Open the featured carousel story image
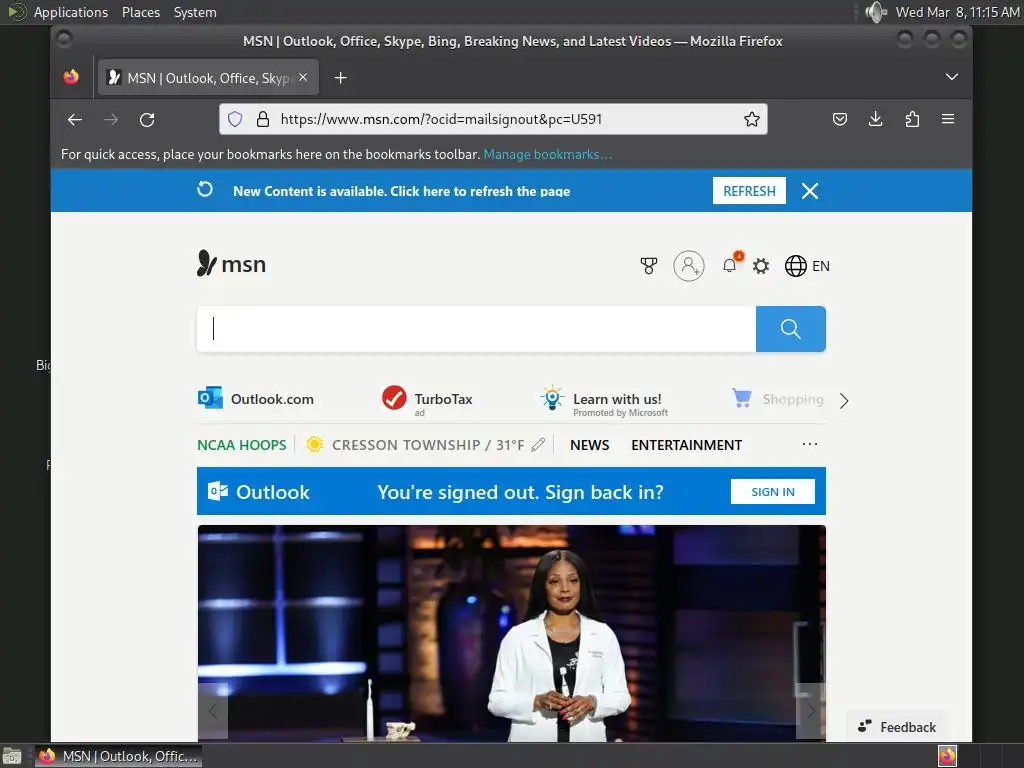 (511, 632)
